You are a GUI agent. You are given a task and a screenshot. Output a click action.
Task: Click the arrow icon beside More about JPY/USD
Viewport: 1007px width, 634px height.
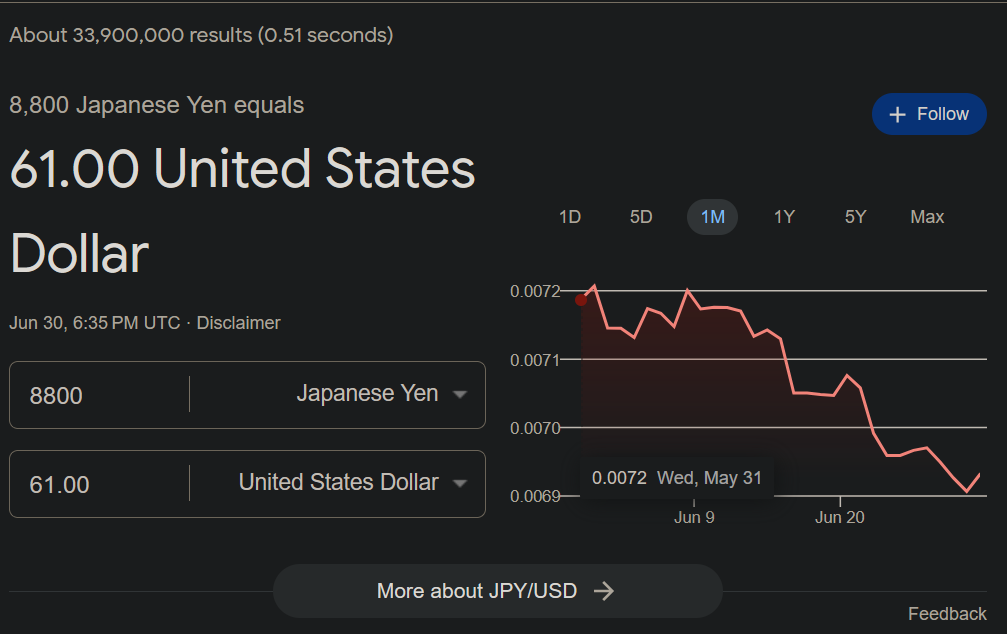pyautogui.click(x=603, y=591)
